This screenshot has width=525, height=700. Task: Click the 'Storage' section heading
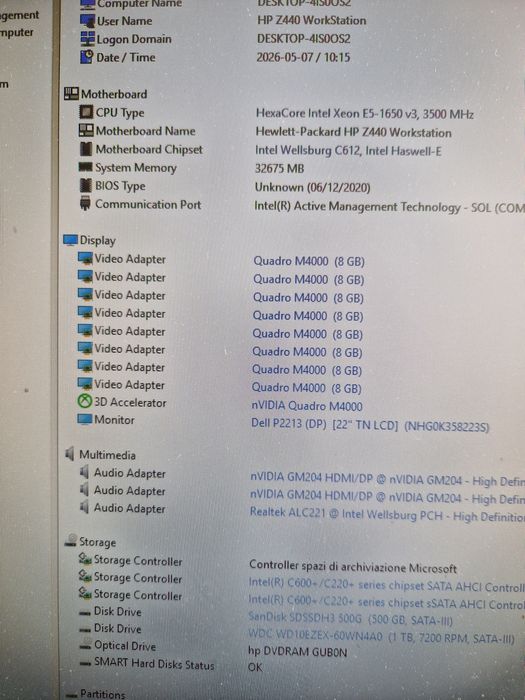click(x=97, y=542)
